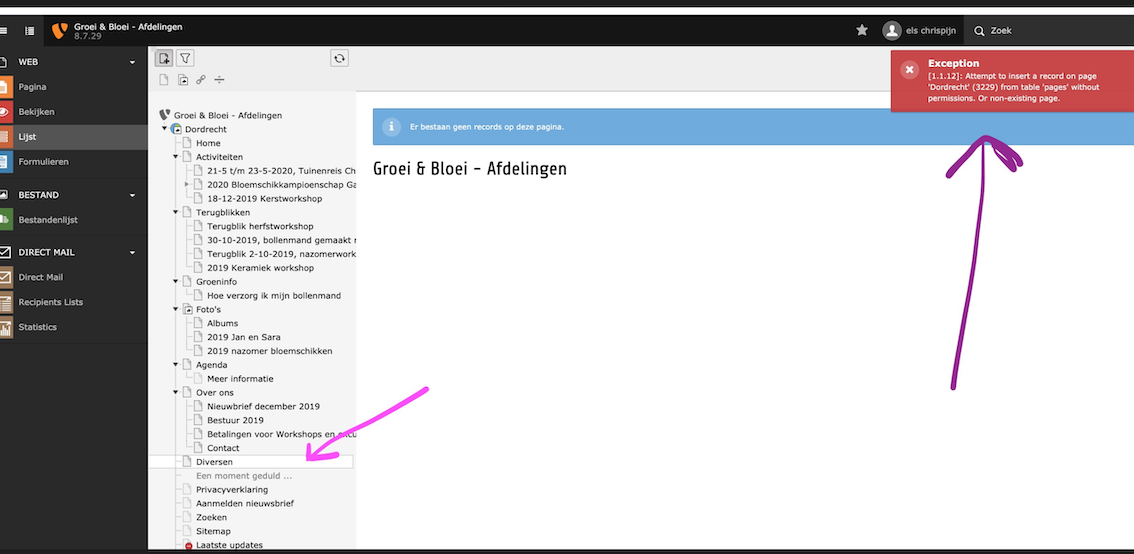Toggle the module menu with hamburger icon

(x=3, y=31)
